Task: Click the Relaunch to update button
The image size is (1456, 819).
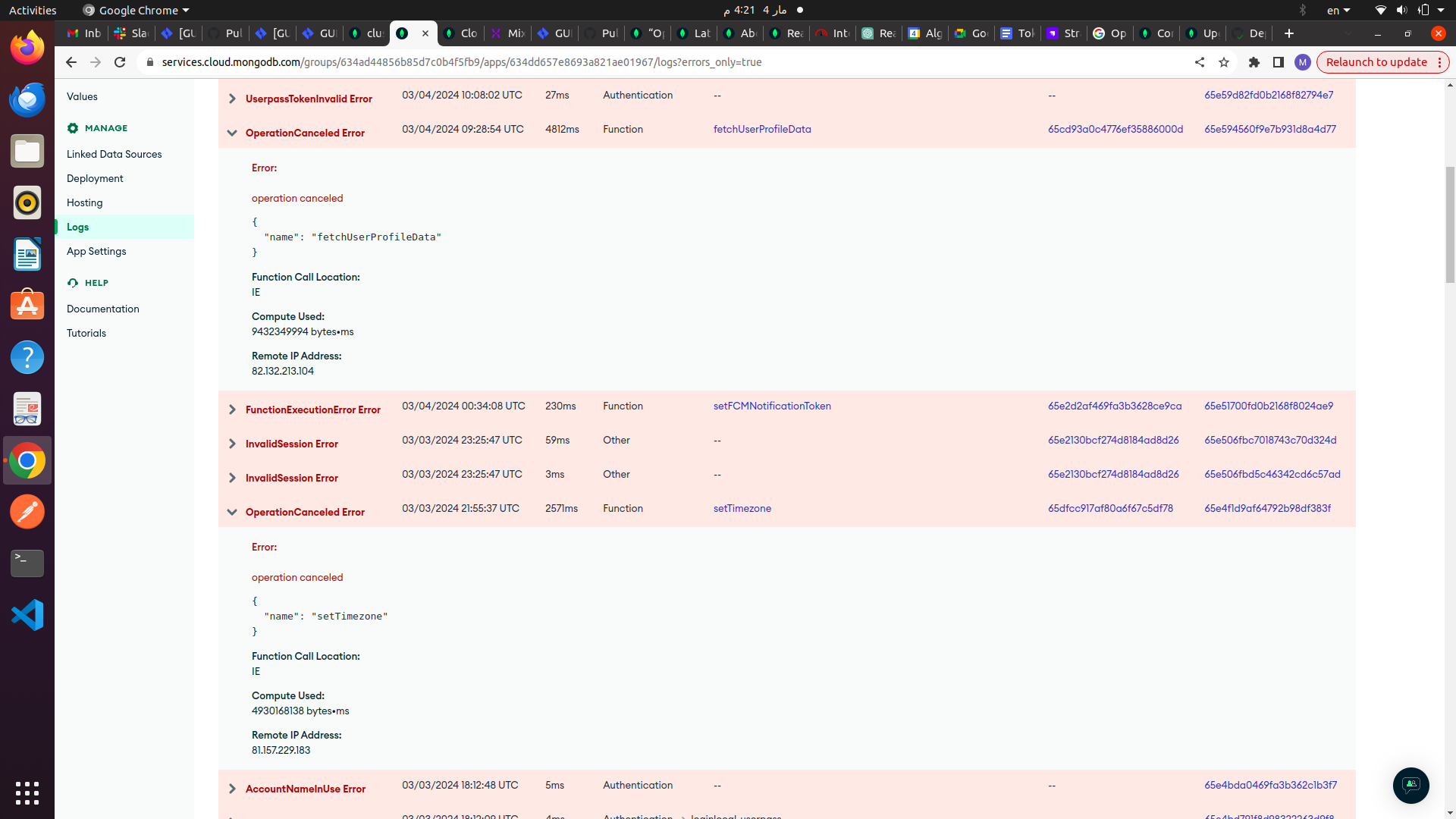Action: pos(1376,62)
